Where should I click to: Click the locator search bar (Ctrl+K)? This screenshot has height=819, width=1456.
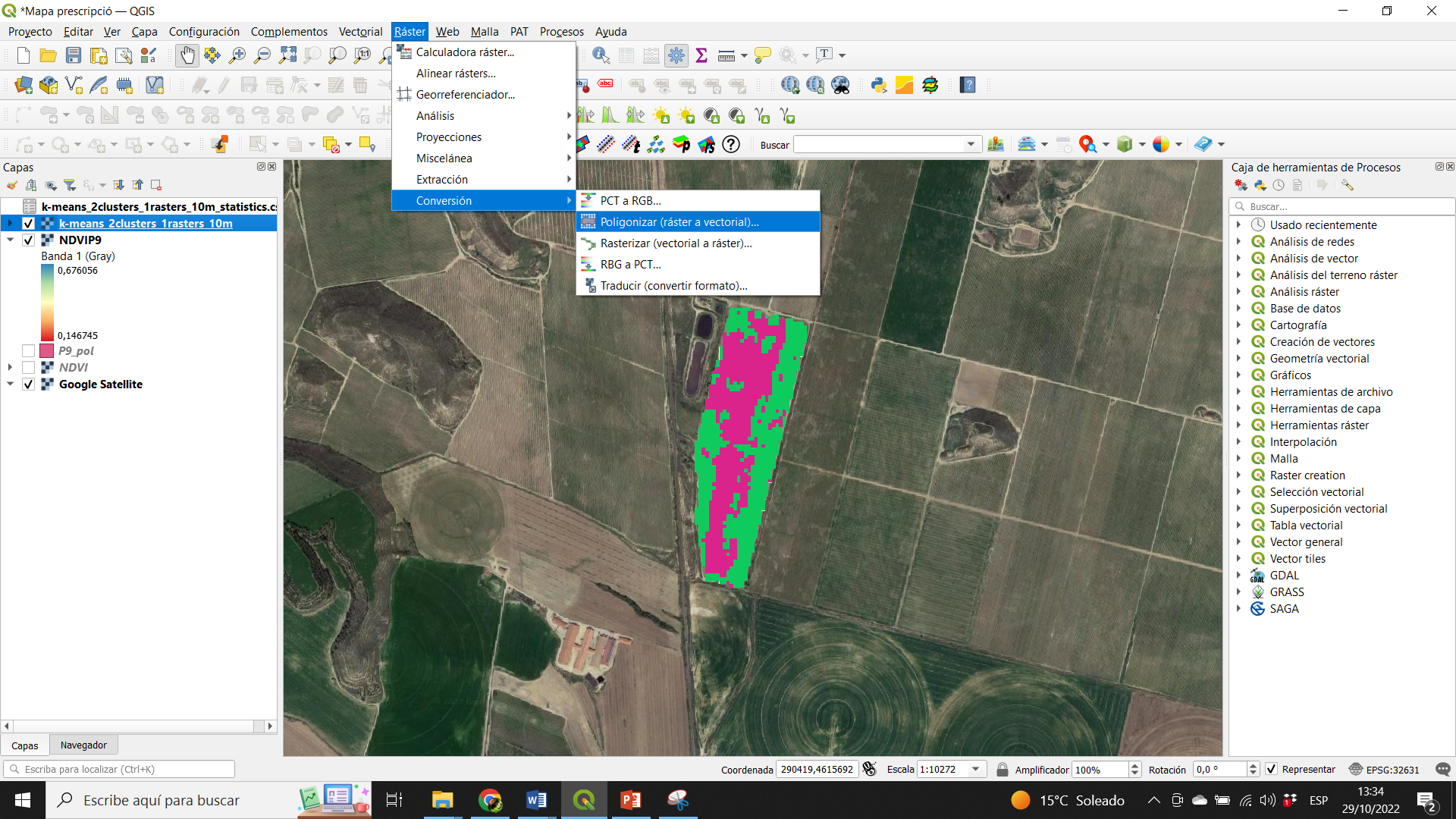(x=119, y=769)
